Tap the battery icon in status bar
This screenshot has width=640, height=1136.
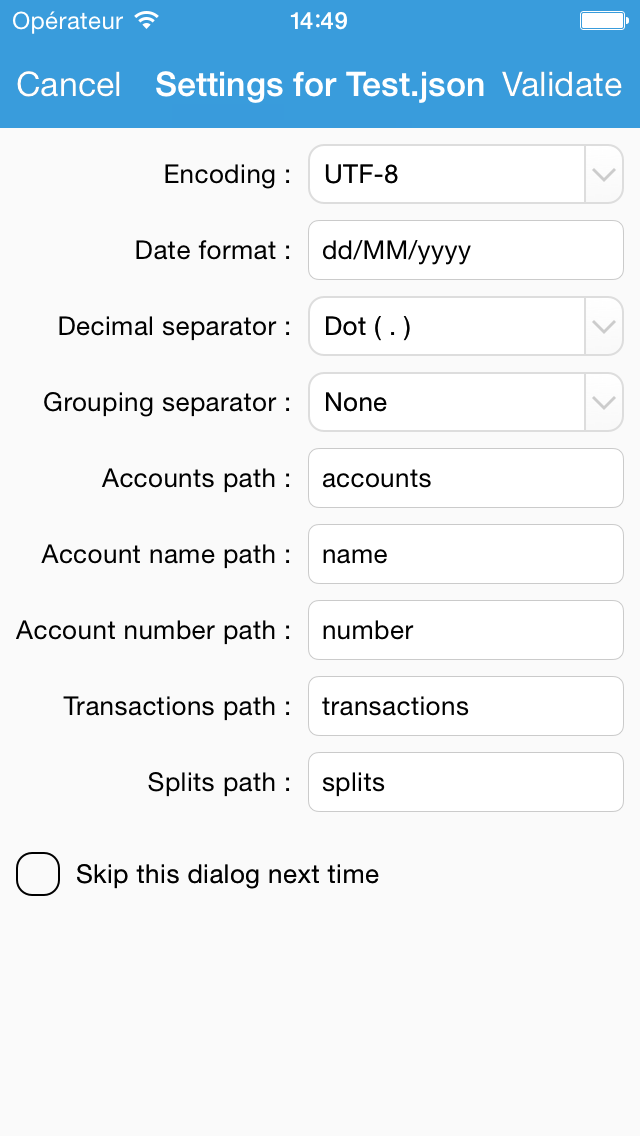pyautogui.click(x=604, y=21)
